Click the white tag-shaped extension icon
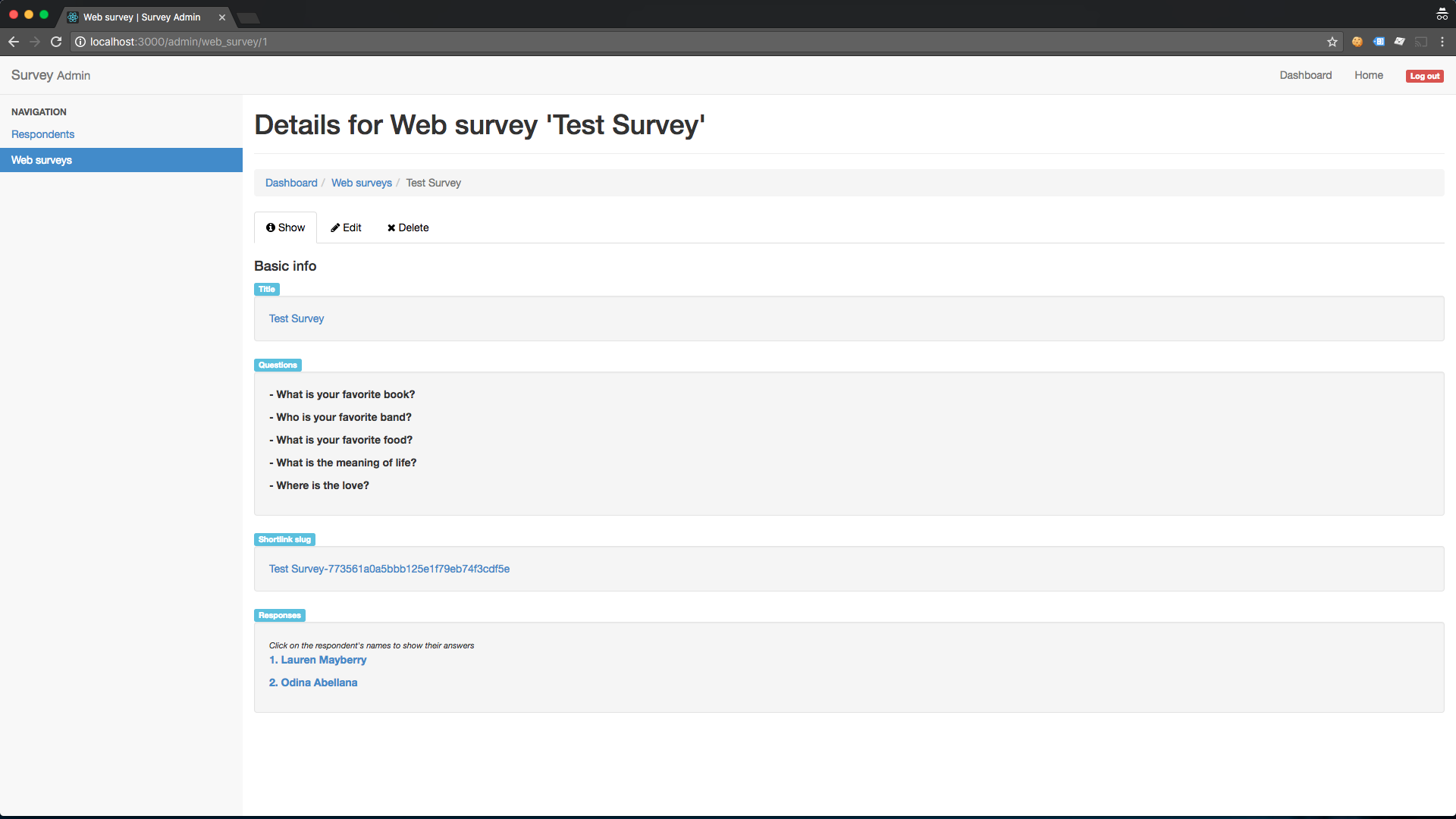This screenshot has height=819, width=1456. pos(1400,42)
